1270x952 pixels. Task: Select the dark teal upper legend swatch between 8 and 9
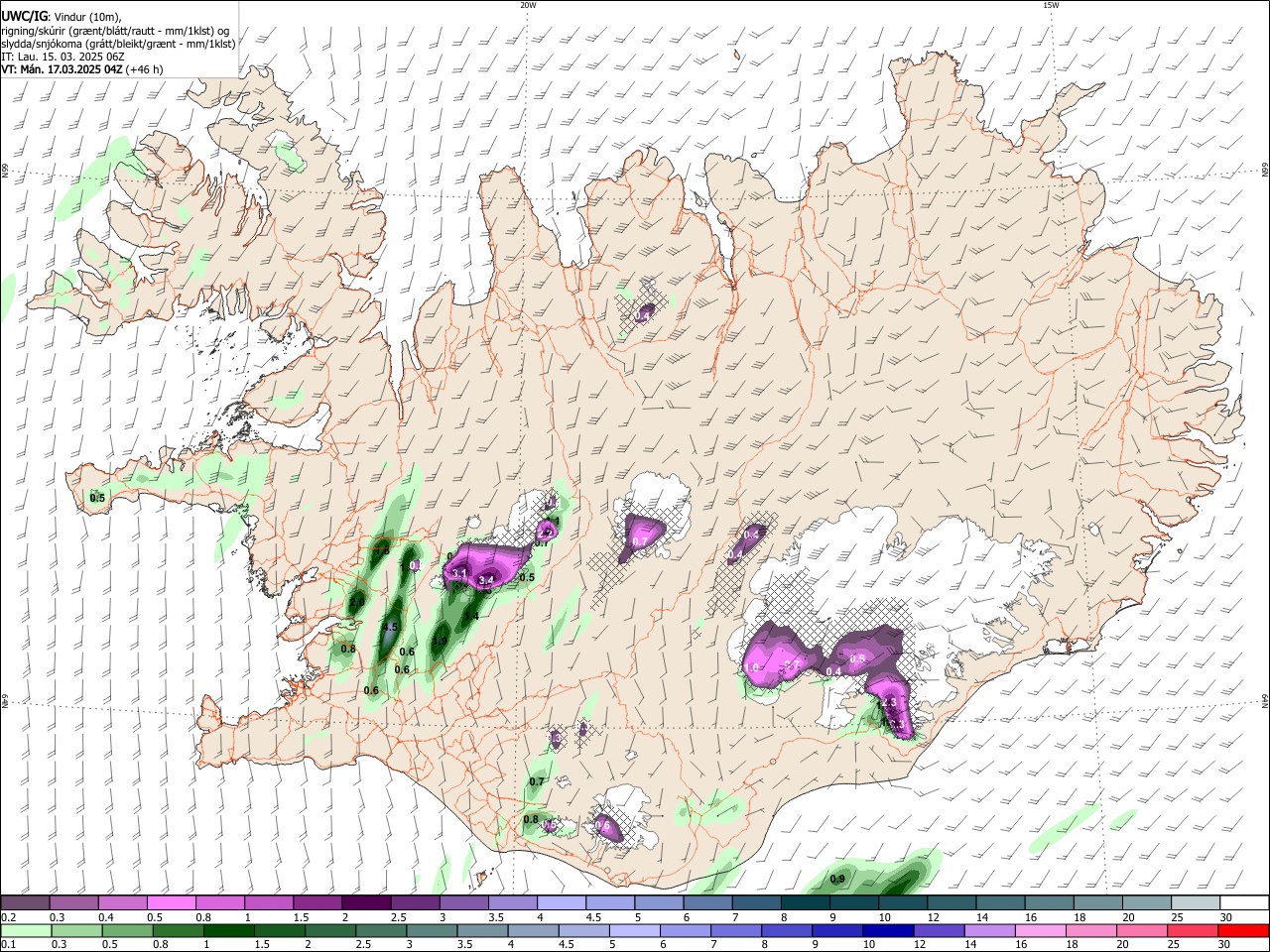point(805,902)
